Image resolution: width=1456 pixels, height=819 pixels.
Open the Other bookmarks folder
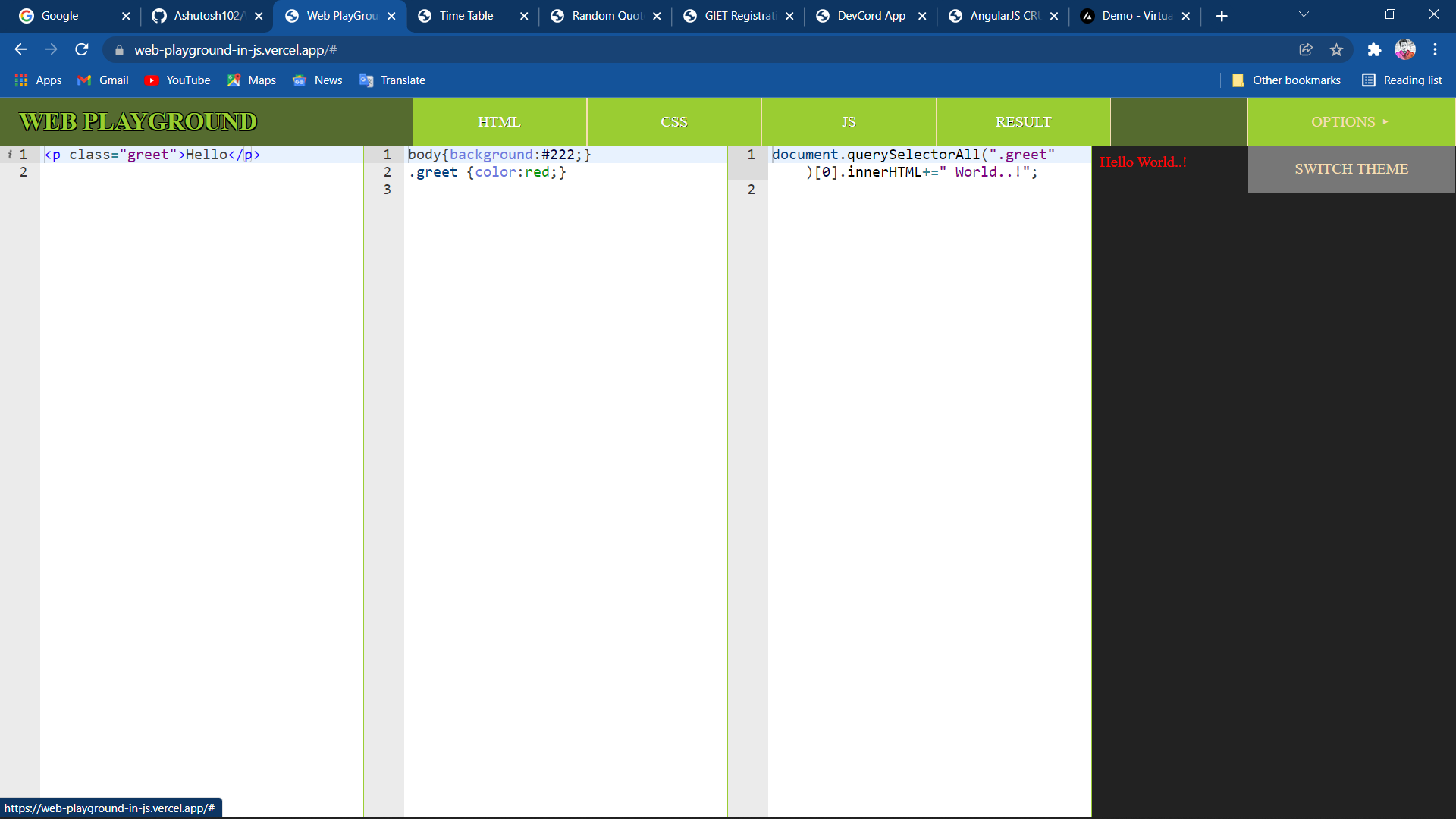point(1286,80)
